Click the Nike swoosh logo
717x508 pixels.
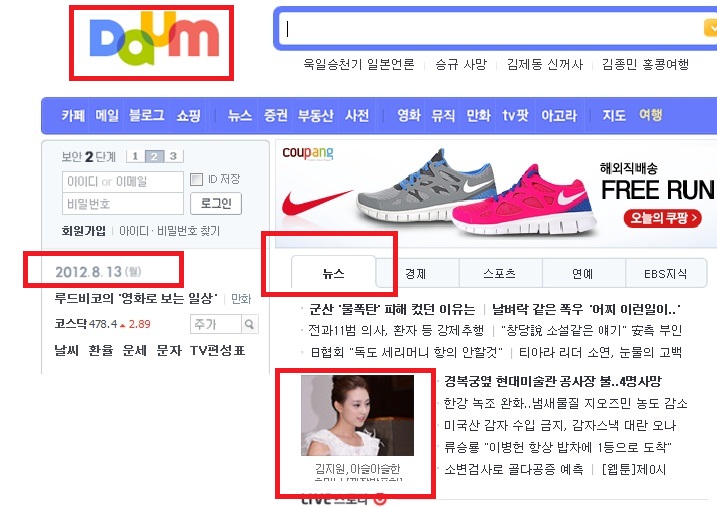pos(315,204)
